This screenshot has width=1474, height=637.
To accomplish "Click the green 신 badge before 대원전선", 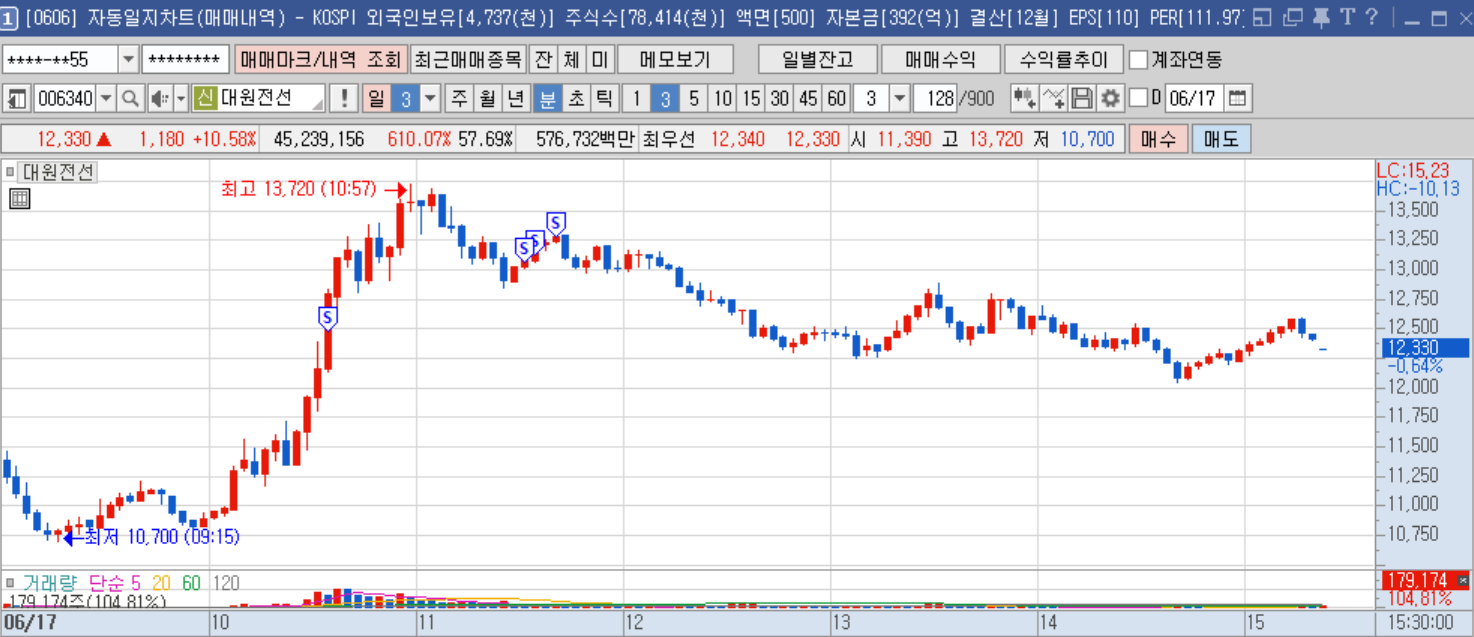I will tap(205, 98).
